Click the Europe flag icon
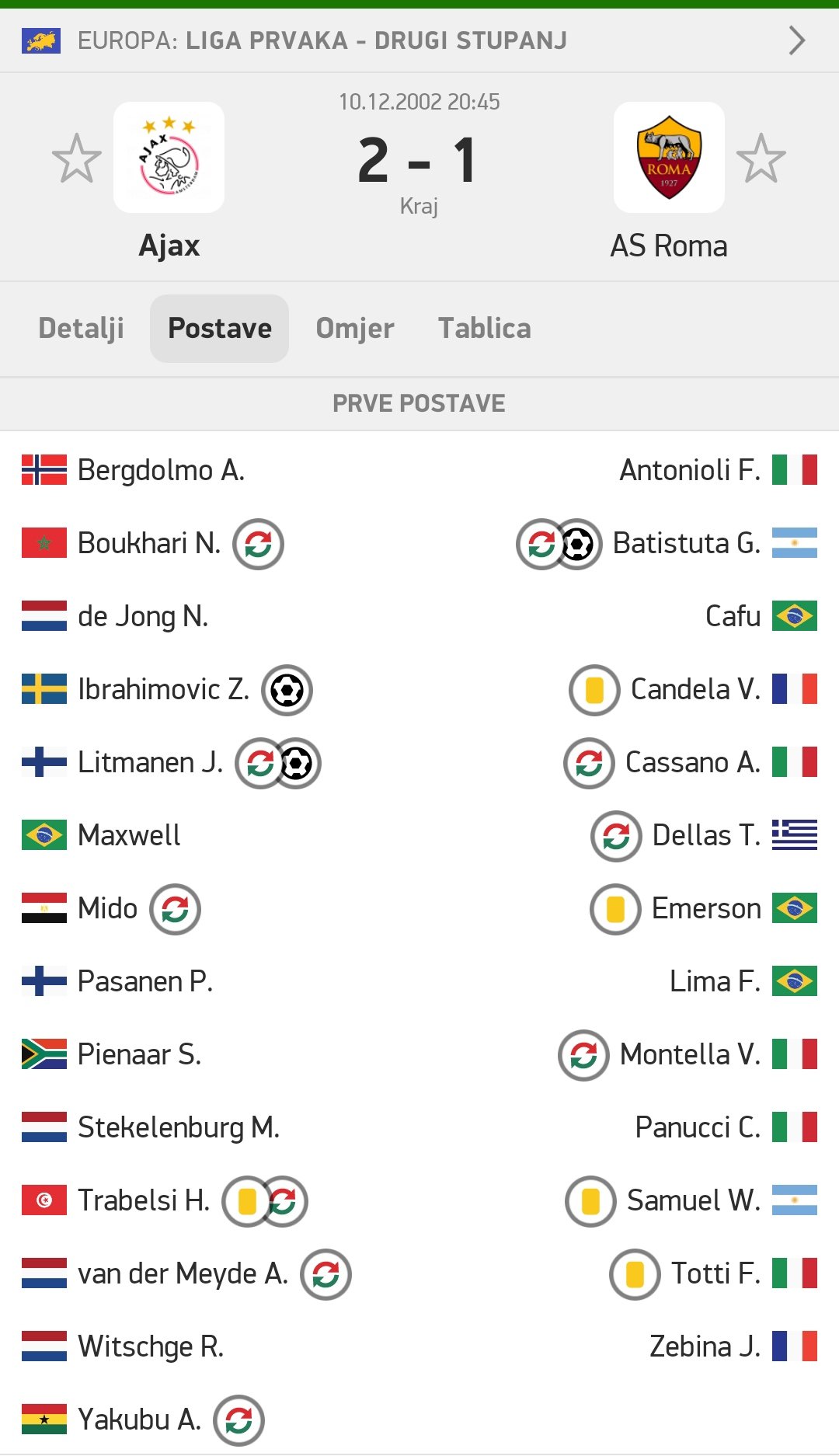Viewport: 839px width, 1456px height. [x=41, y=40]
